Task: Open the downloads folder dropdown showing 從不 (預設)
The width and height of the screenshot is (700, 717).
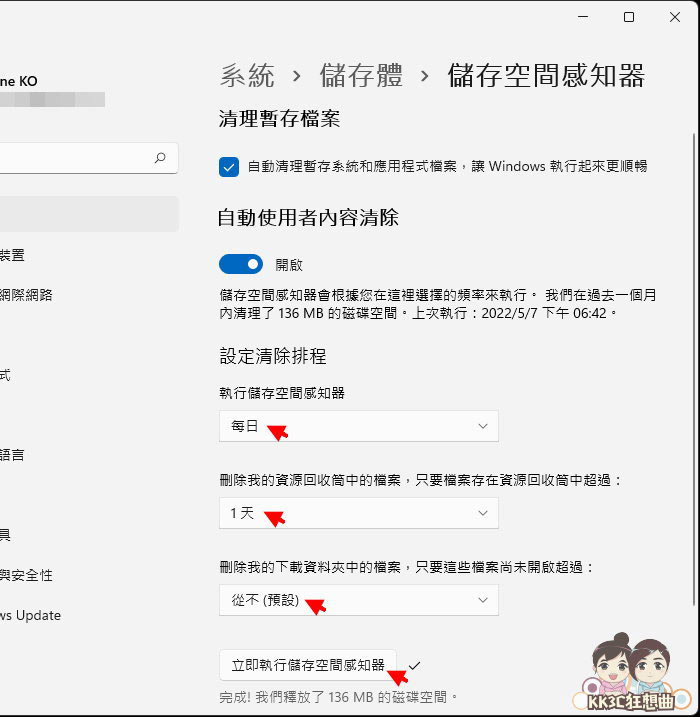Action: (358, 600)
